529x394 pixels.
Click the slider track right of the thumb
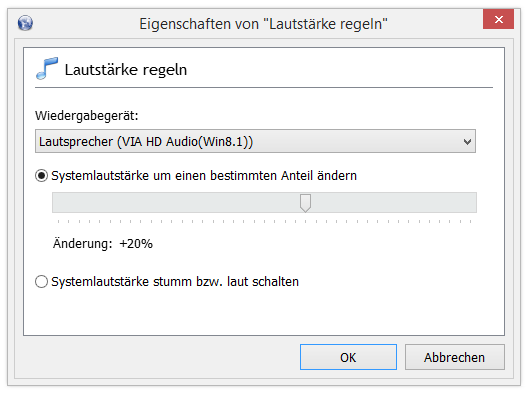click(394, 203)
